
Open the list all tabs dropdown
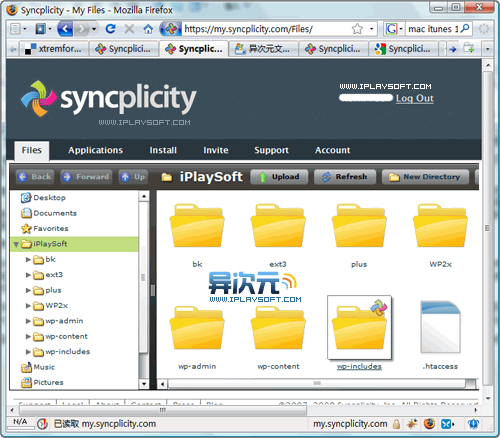(x=487, y=49)
